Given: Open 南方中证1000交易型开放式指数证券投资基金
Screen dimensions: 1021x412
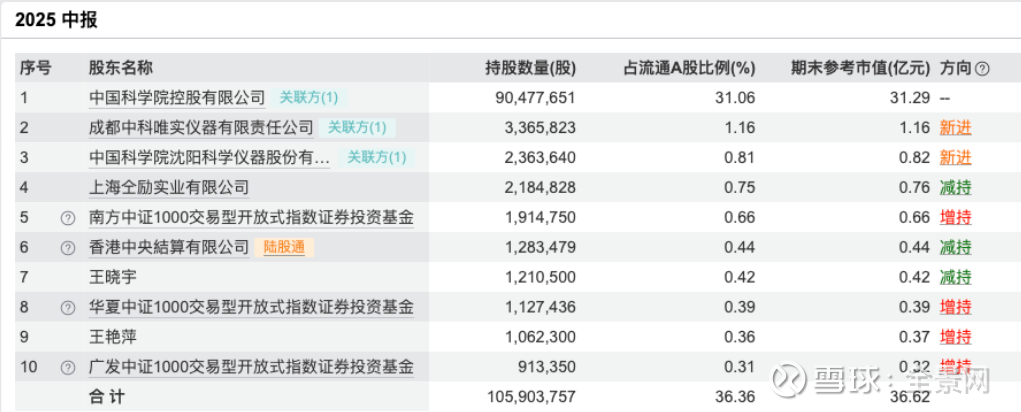Looking at the screenshot, I should [x=250, y=218].
